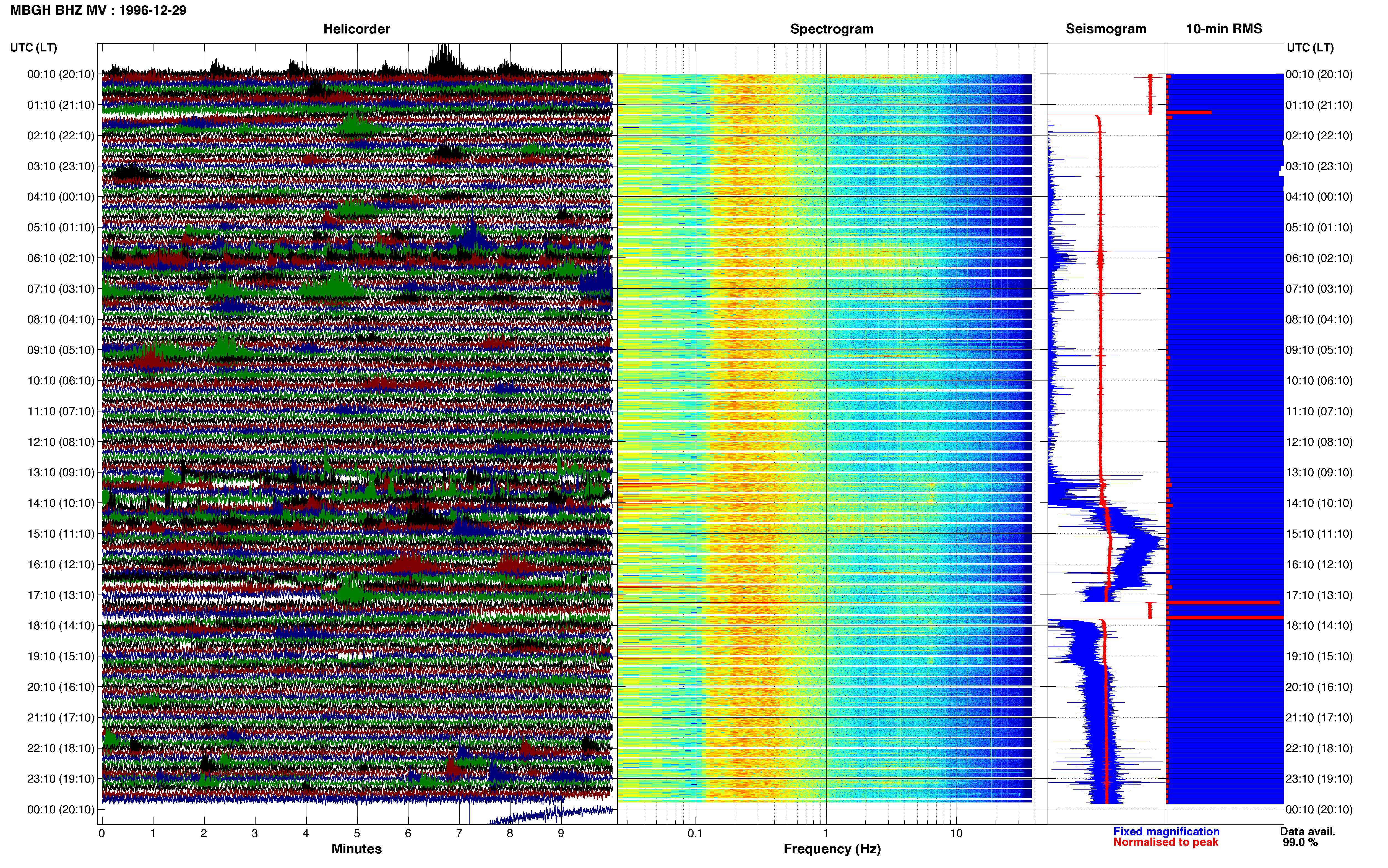The width and height of the screenshot is (1388, 868).
Task: Click the blue 'Fixed magnification' legend text
Action: tap(1166, 831)
